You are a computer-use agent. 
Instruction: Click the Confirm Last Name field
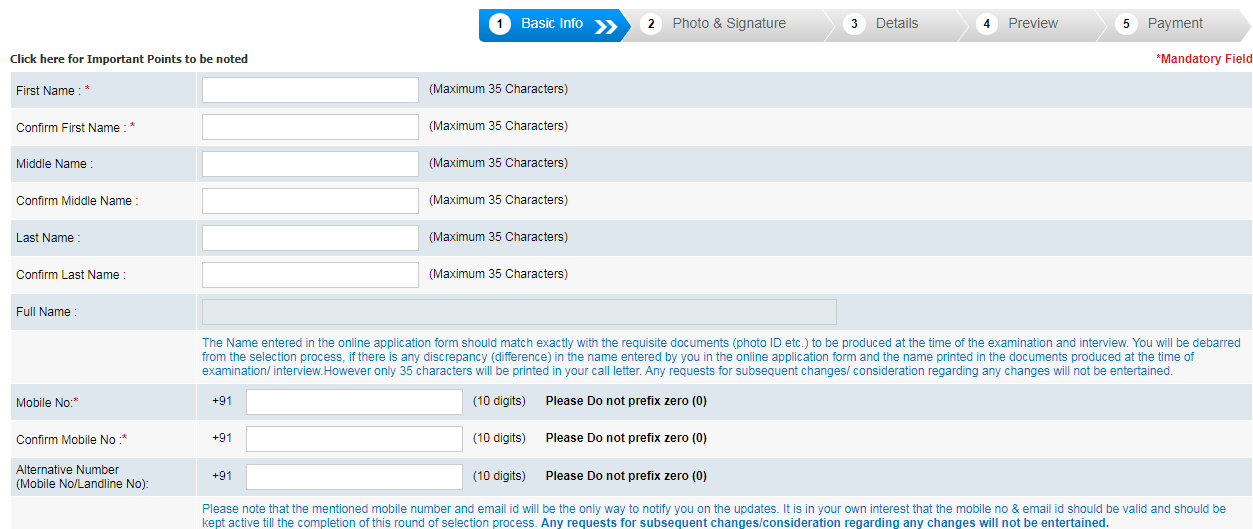310,275
